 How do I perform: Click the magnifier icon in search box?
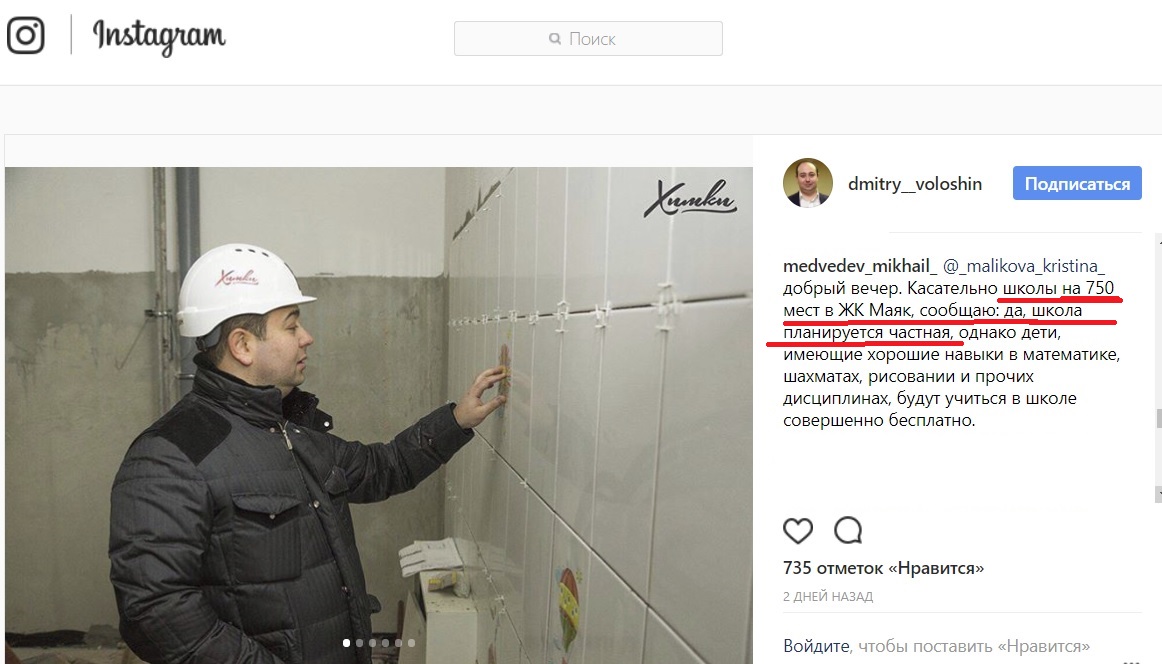(554, 39)
